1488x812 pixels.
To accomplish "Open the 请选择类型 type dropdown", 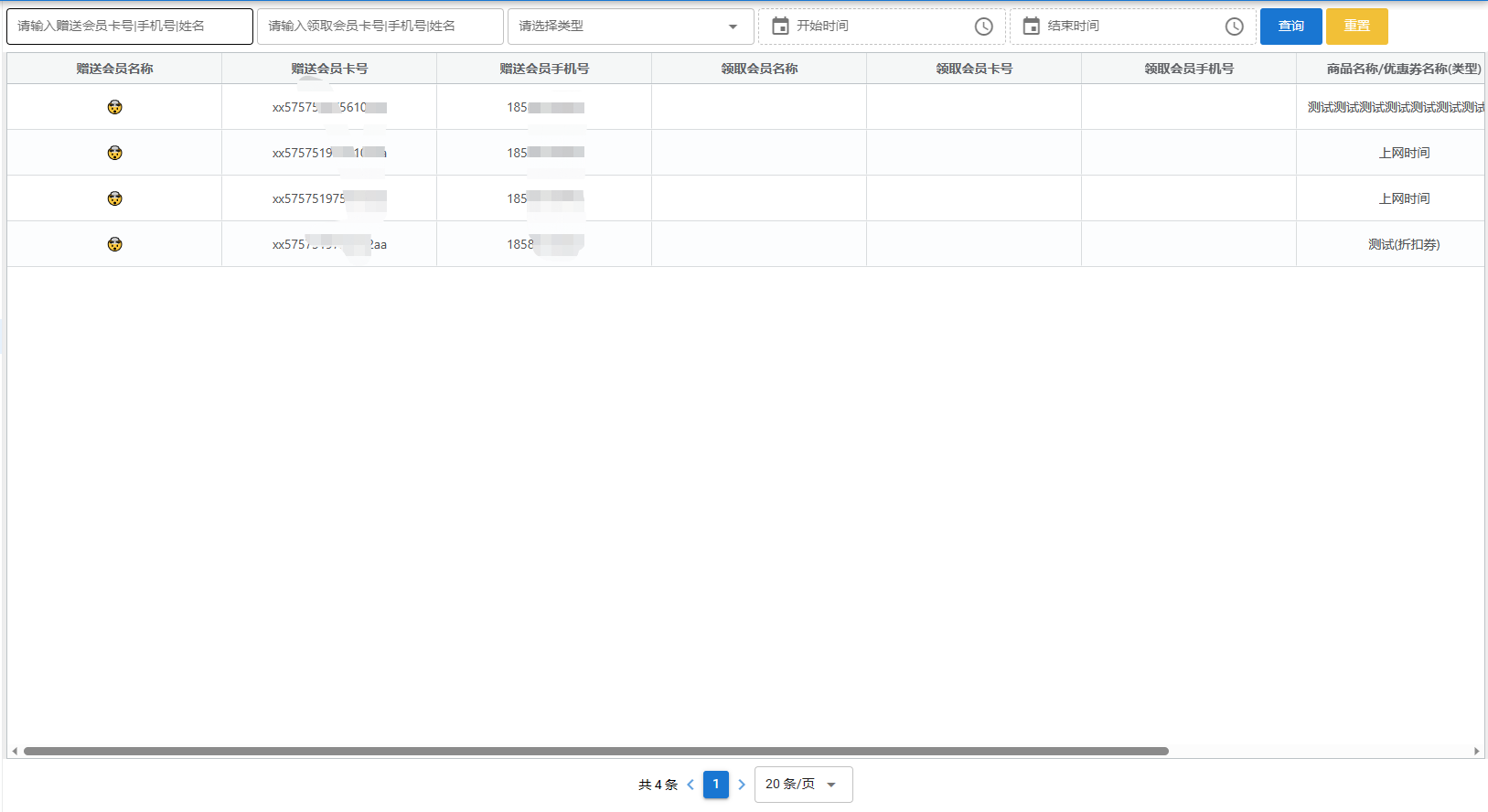I will 631,27.
